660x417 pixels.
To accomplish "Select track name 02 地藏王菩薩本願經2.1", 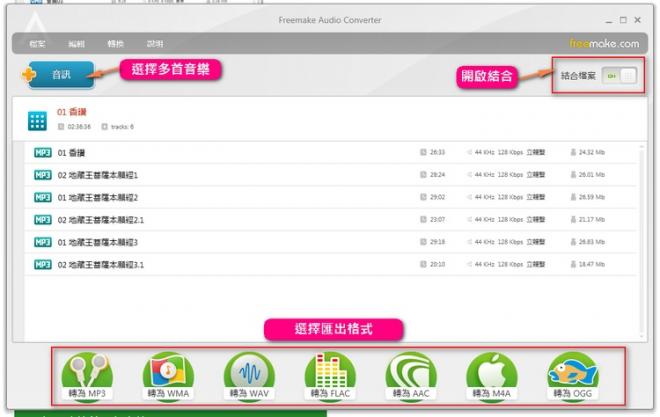I will coord(101,220).
